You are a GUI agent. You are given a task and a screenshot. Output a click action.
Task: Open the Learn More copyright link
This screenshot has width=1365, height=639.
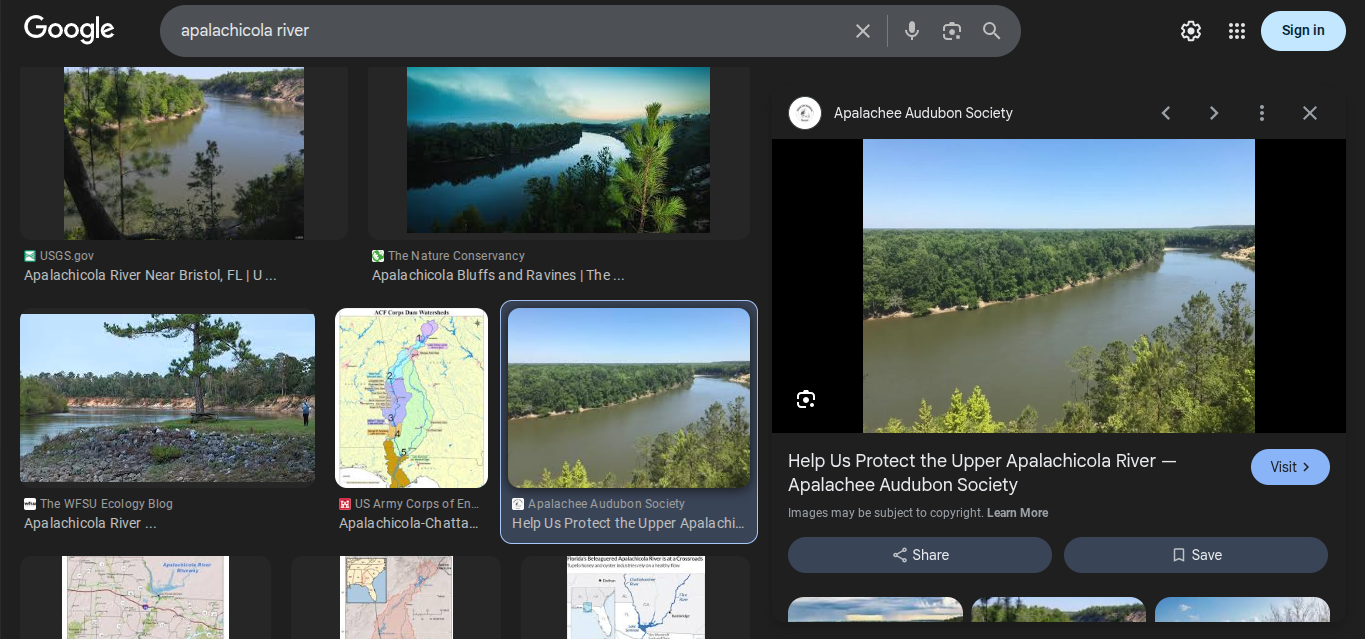point(1017,513)
